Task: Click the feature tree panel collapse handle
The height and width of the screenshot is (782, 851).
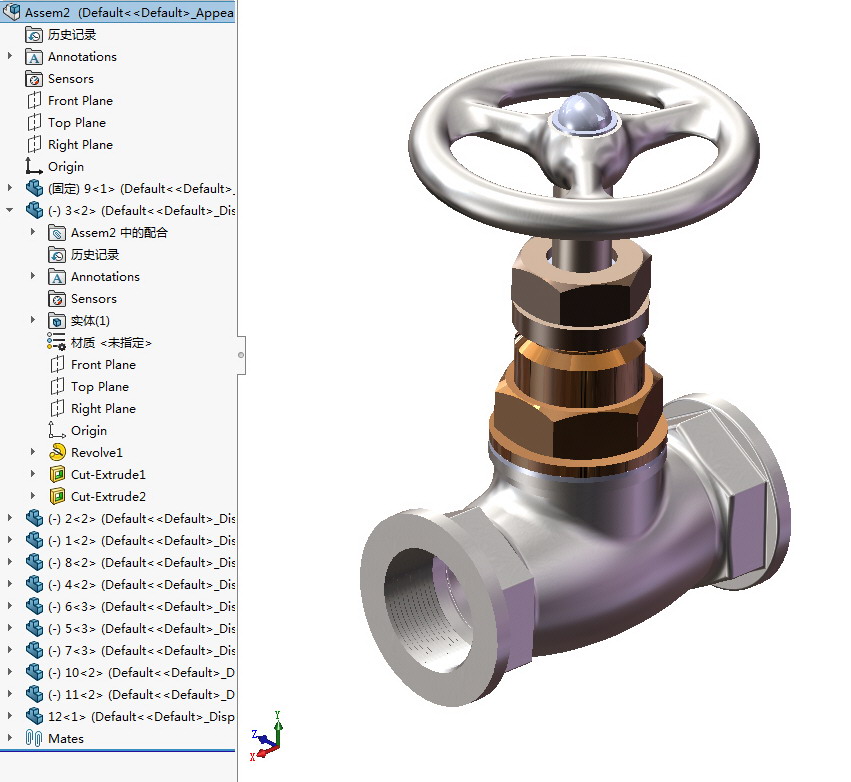Action: coord(241,355)
